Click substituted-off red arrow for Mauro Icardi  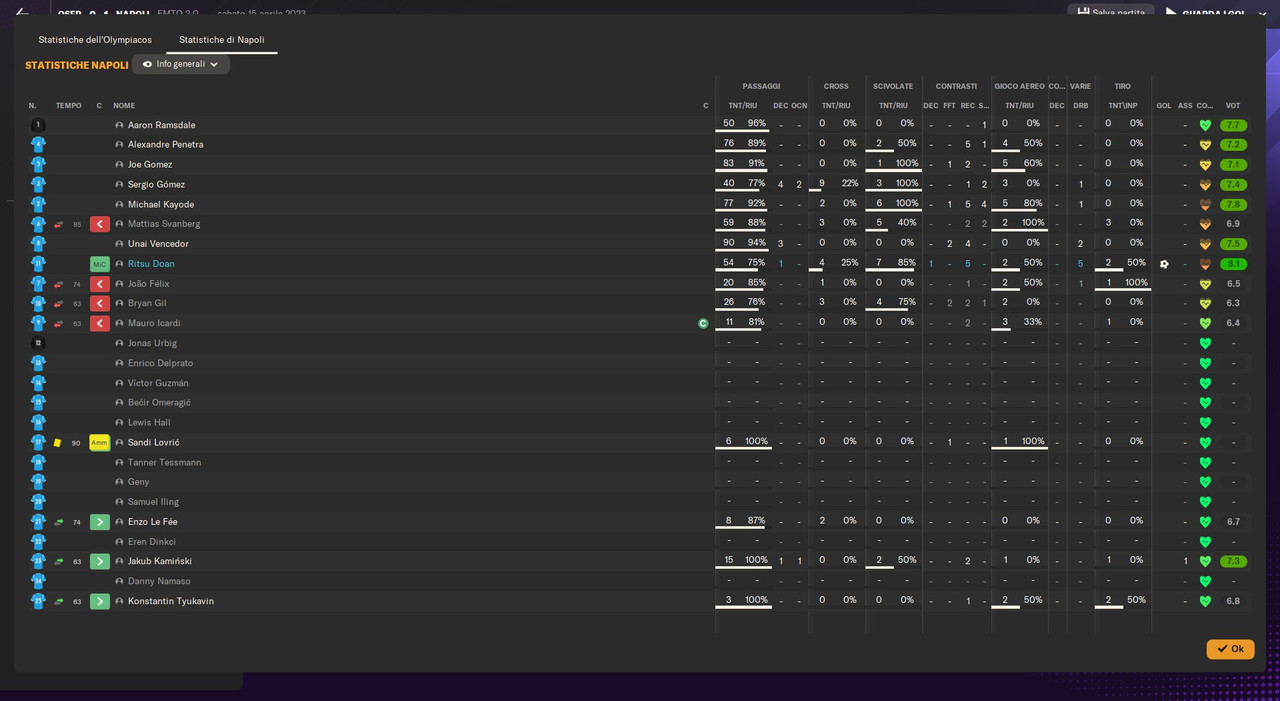coord(99,323)
